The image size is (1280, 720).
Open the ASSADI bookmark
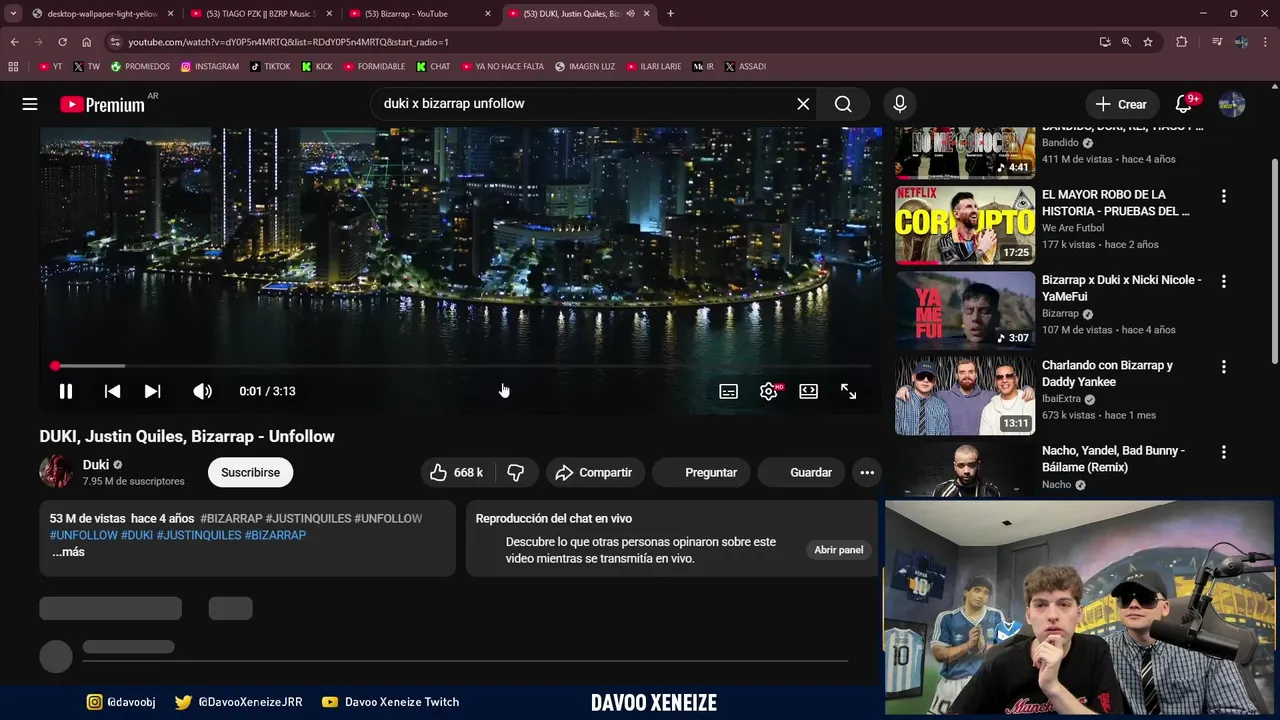[x=745, y=67]
